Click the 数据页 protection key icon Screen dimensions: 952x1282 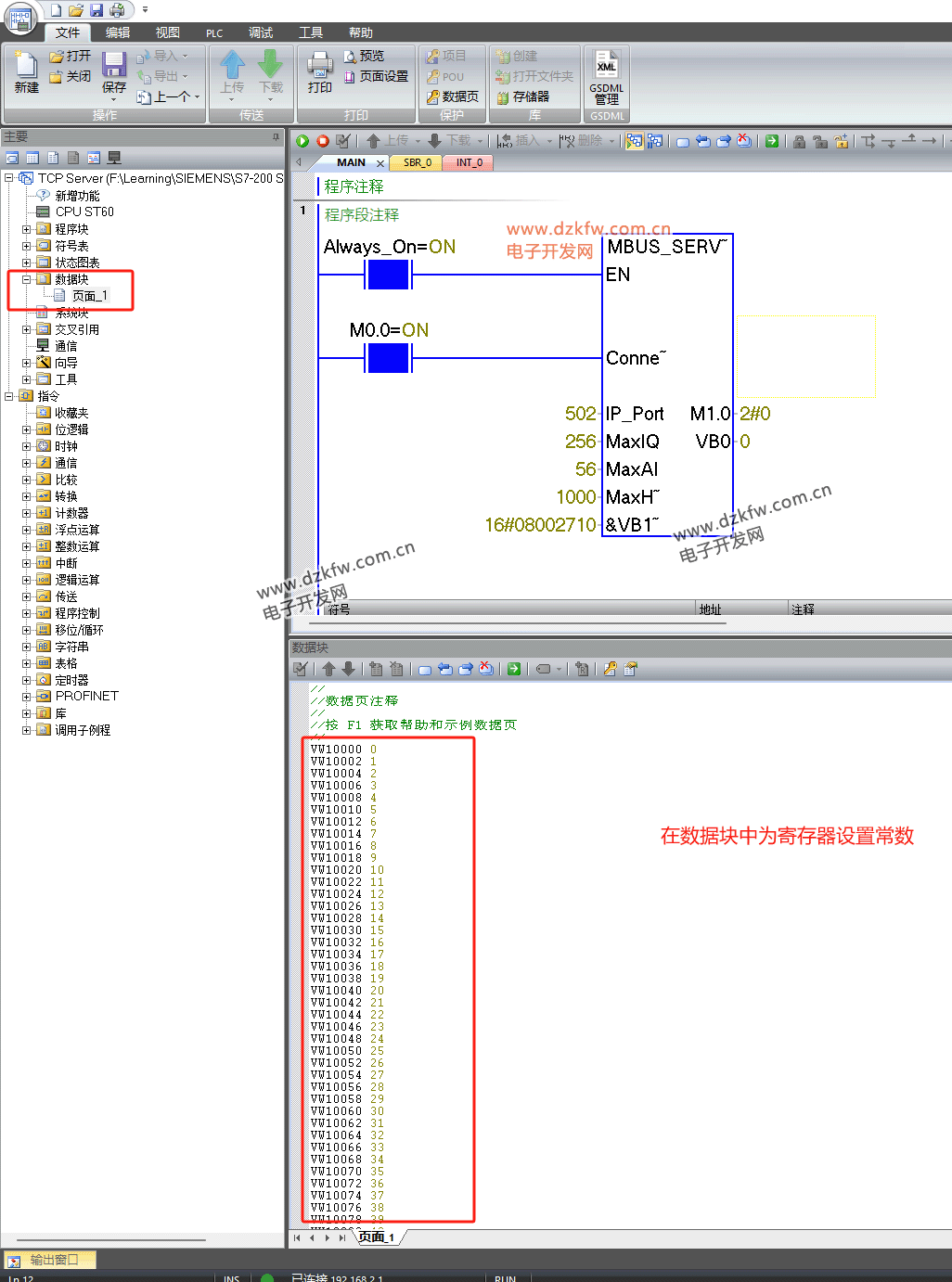pyautogui.click(x=452, y=96)
